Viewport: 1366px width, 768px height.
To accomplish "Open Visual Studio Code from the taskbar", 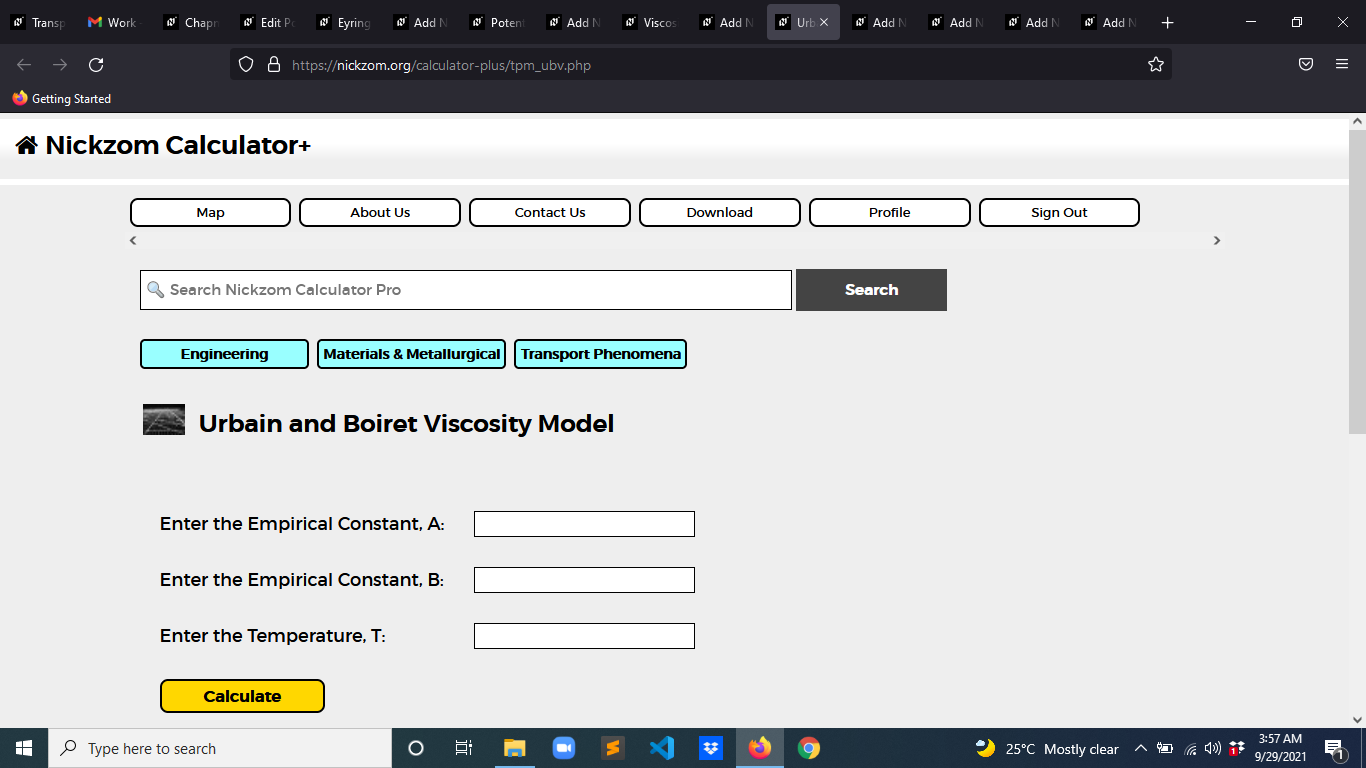I will [x=662, y=748].
